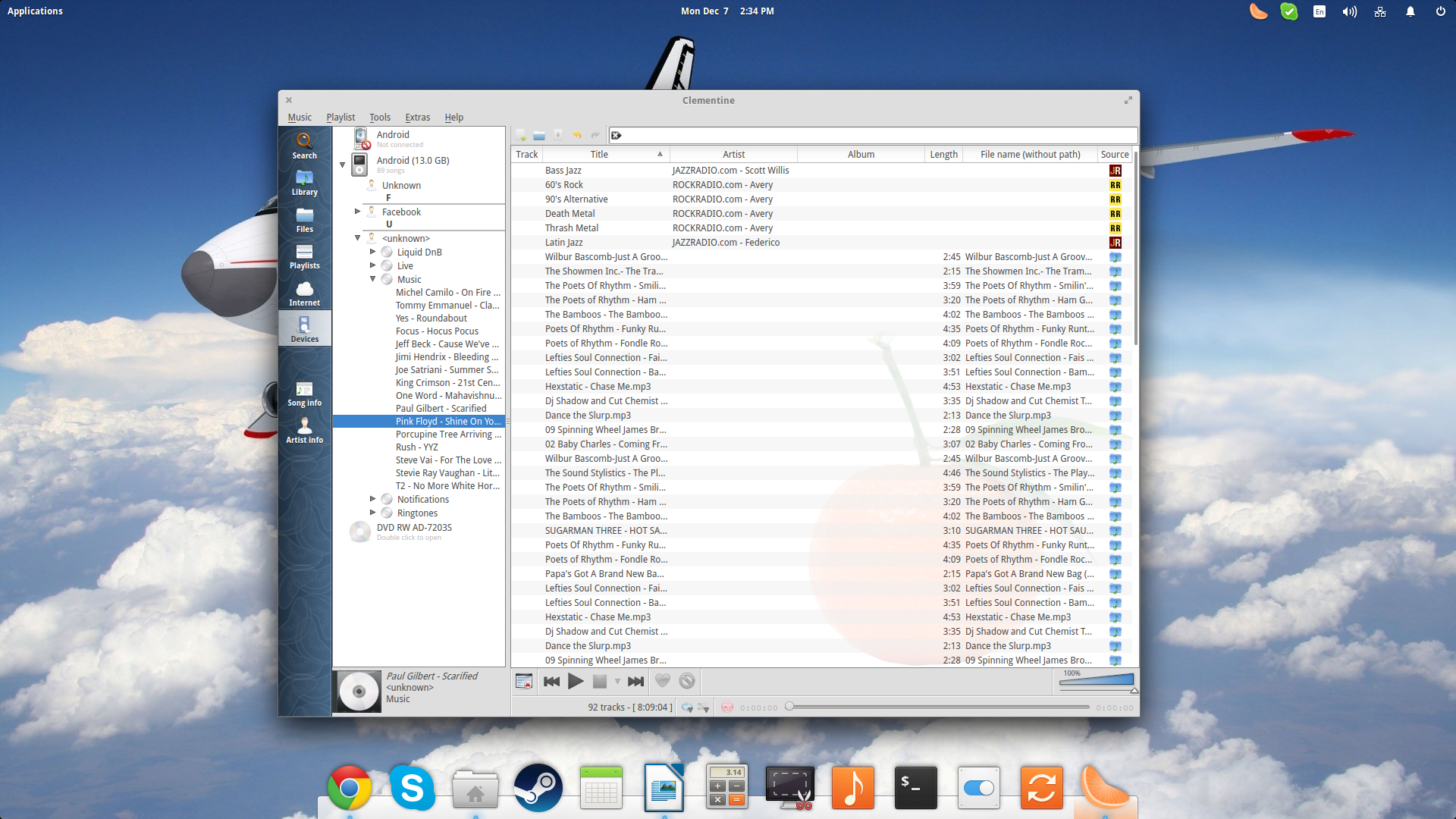The height and width of the screenshot is (819, 1456).
Task: Click the save playlist icon
Action: 558,135
